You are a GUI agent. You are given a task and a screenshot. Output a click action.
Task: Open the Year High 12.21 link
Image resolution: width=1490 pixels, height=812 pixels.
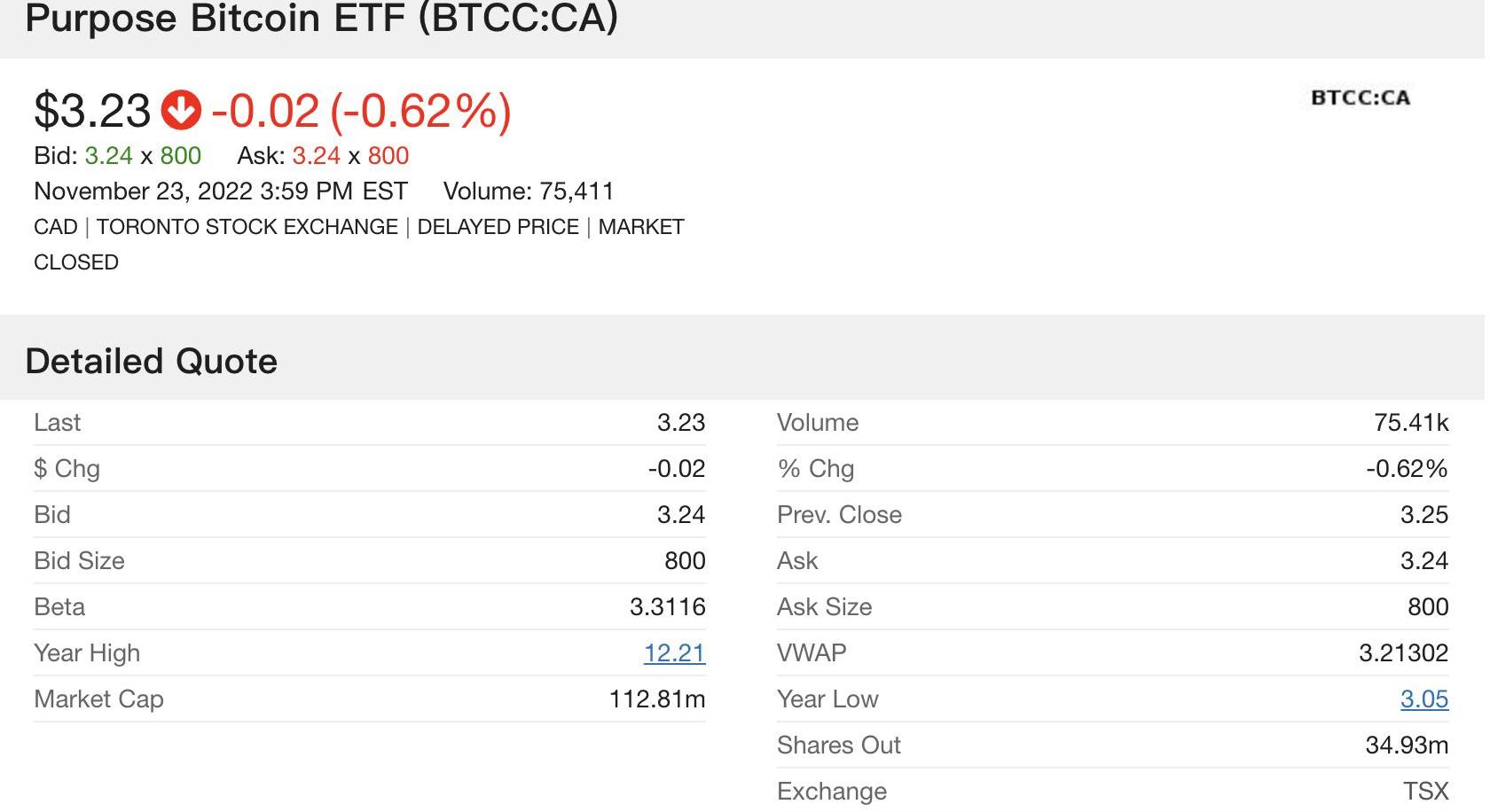[x=674, y=653]
